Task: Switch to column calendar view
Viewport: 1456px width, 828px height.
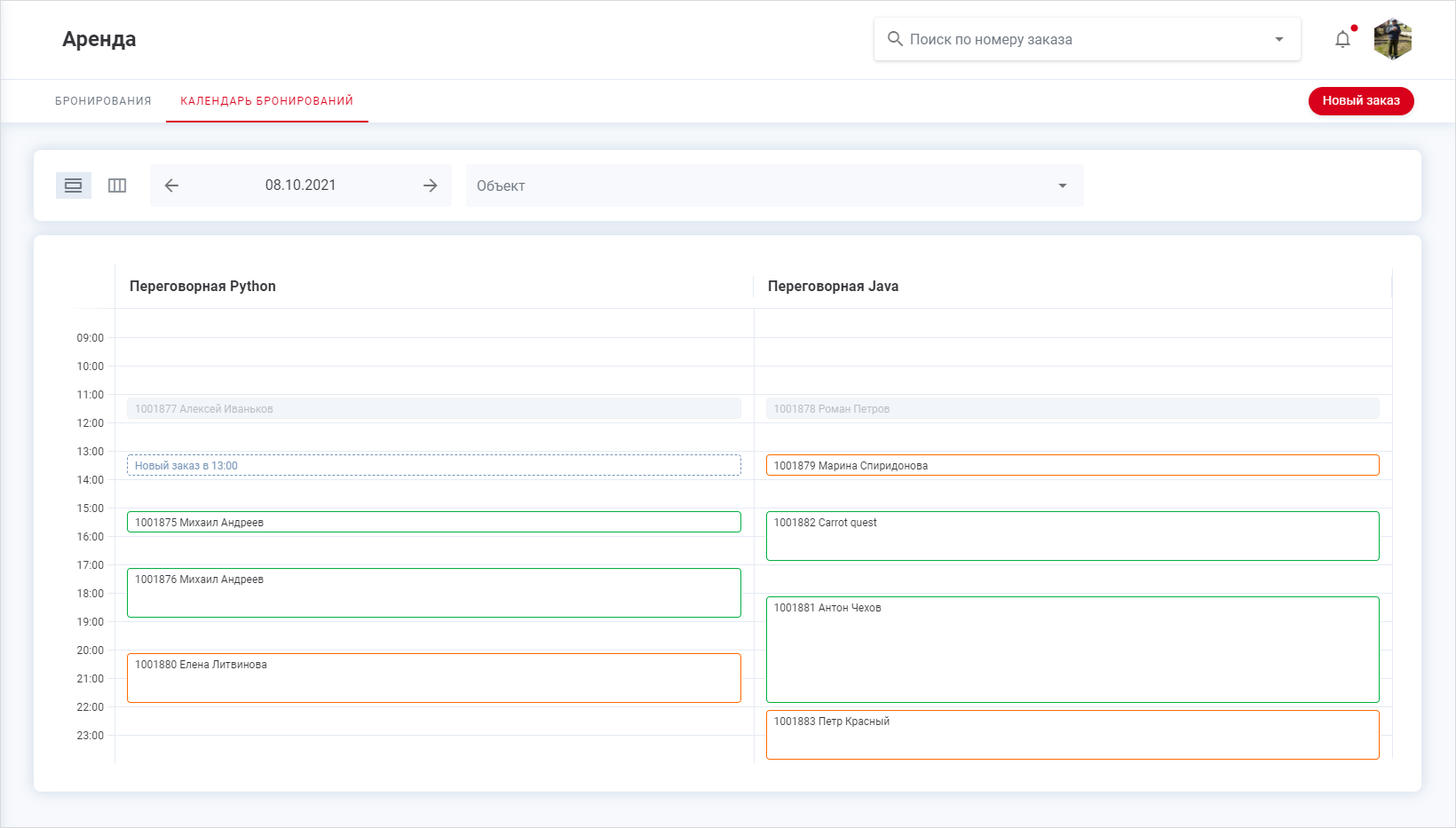Action: click(117, 185)
